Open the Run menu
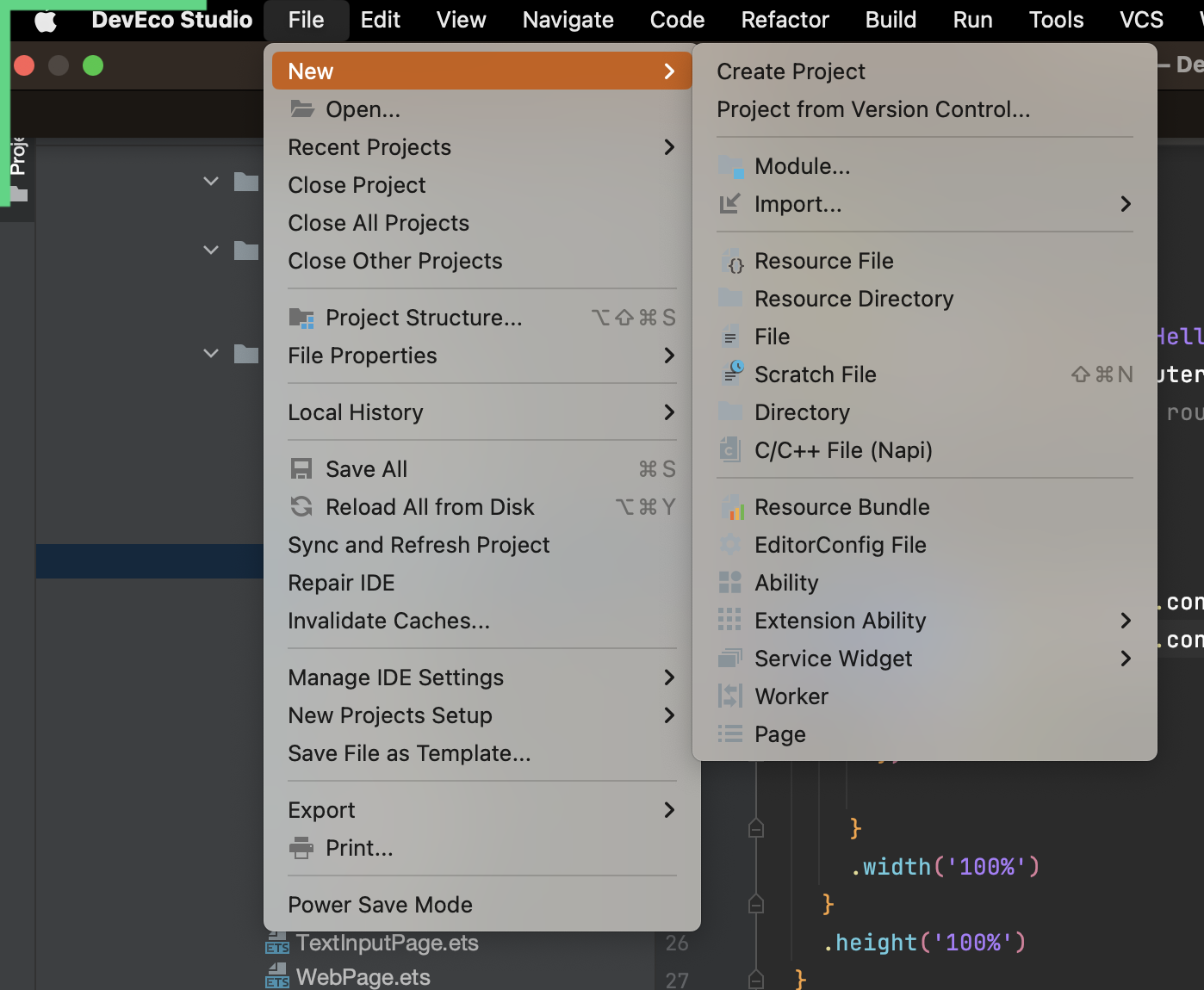Screen dimensions: 1204x990 coord(973,20)
